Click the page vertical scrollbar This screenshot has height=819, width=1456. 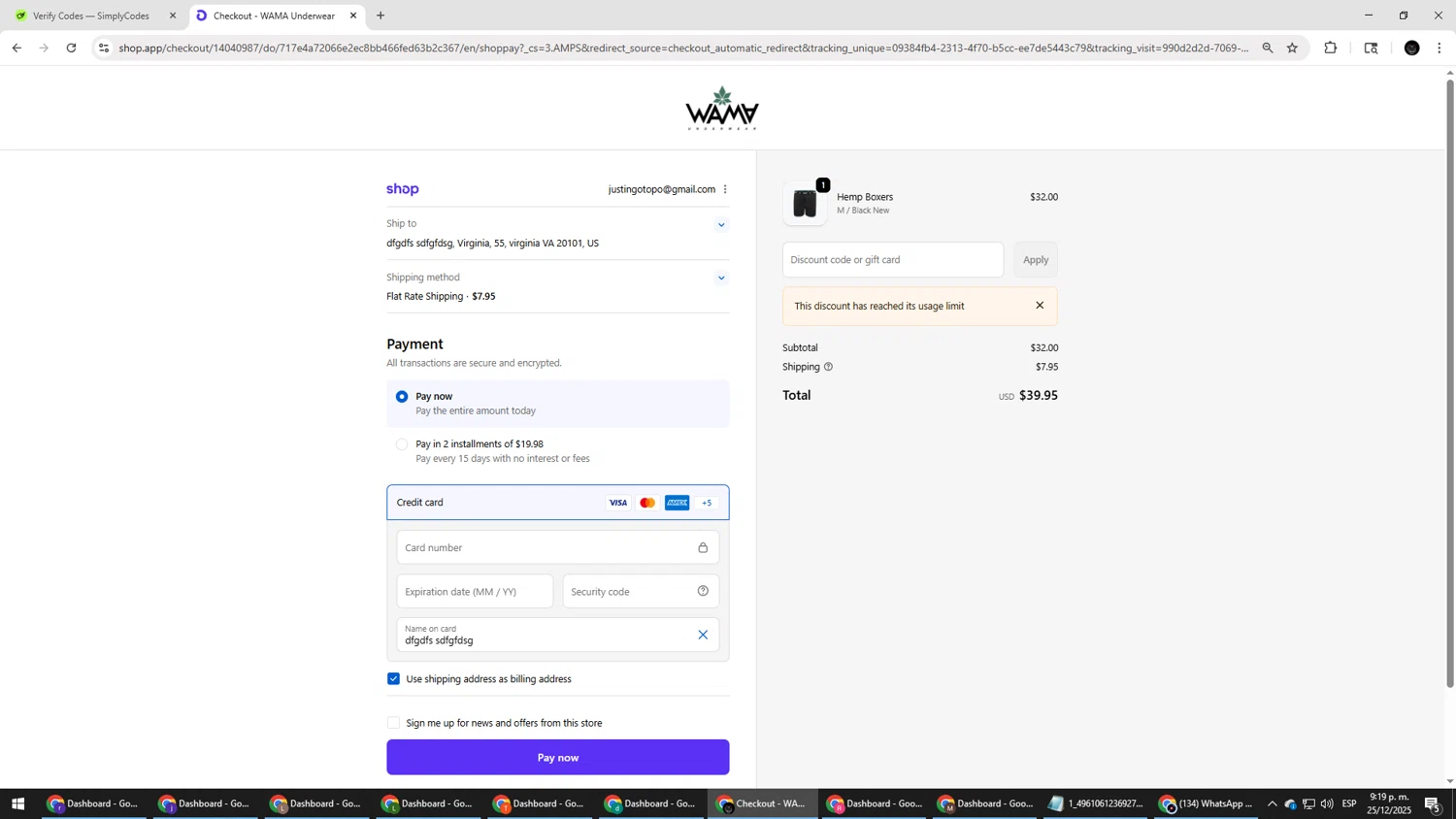pyautogui.click(x=1450, y=383)
